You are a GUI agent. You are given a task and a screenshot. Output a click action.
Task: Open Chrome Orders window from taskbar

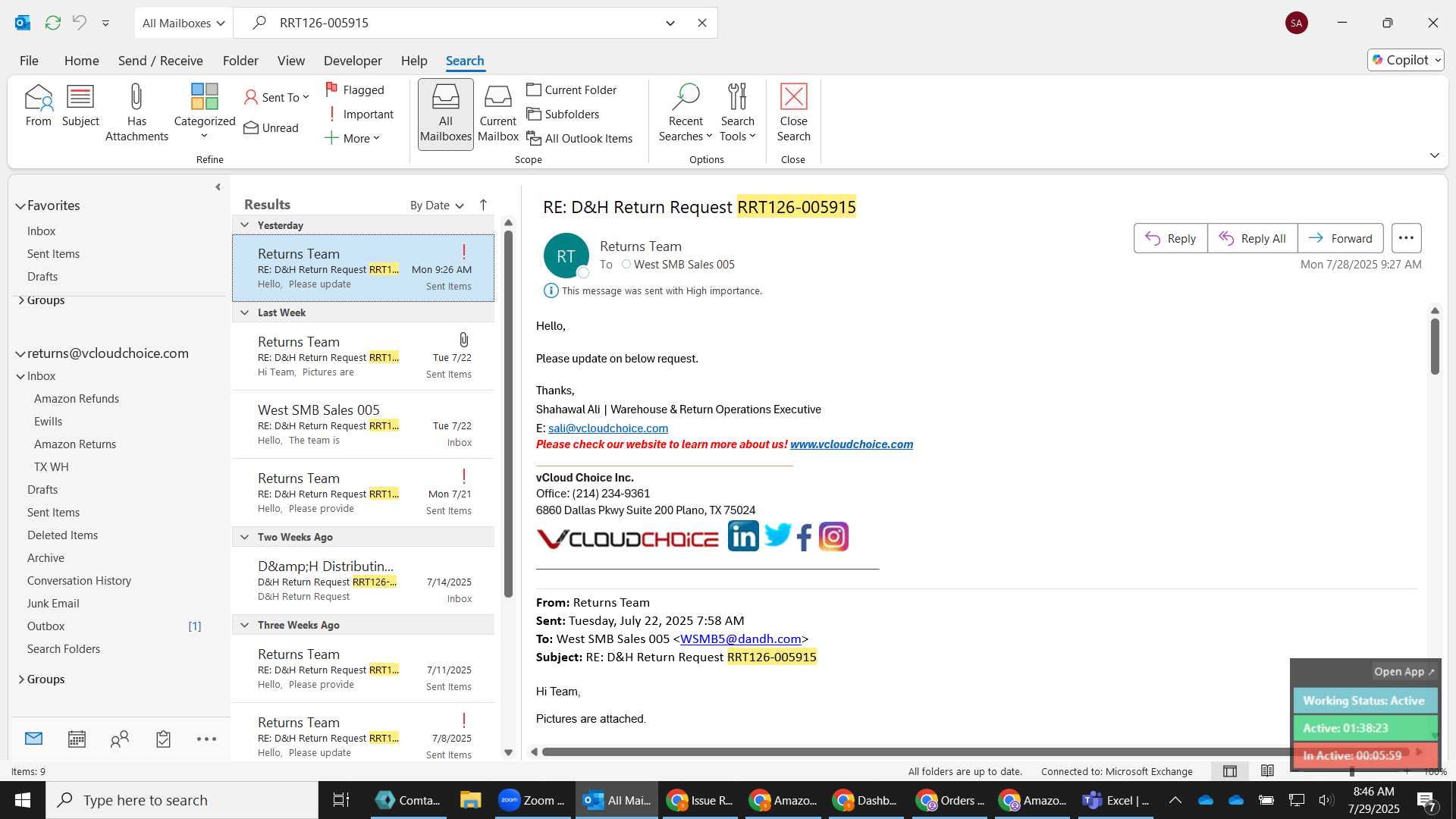click(x=951, y=800)
